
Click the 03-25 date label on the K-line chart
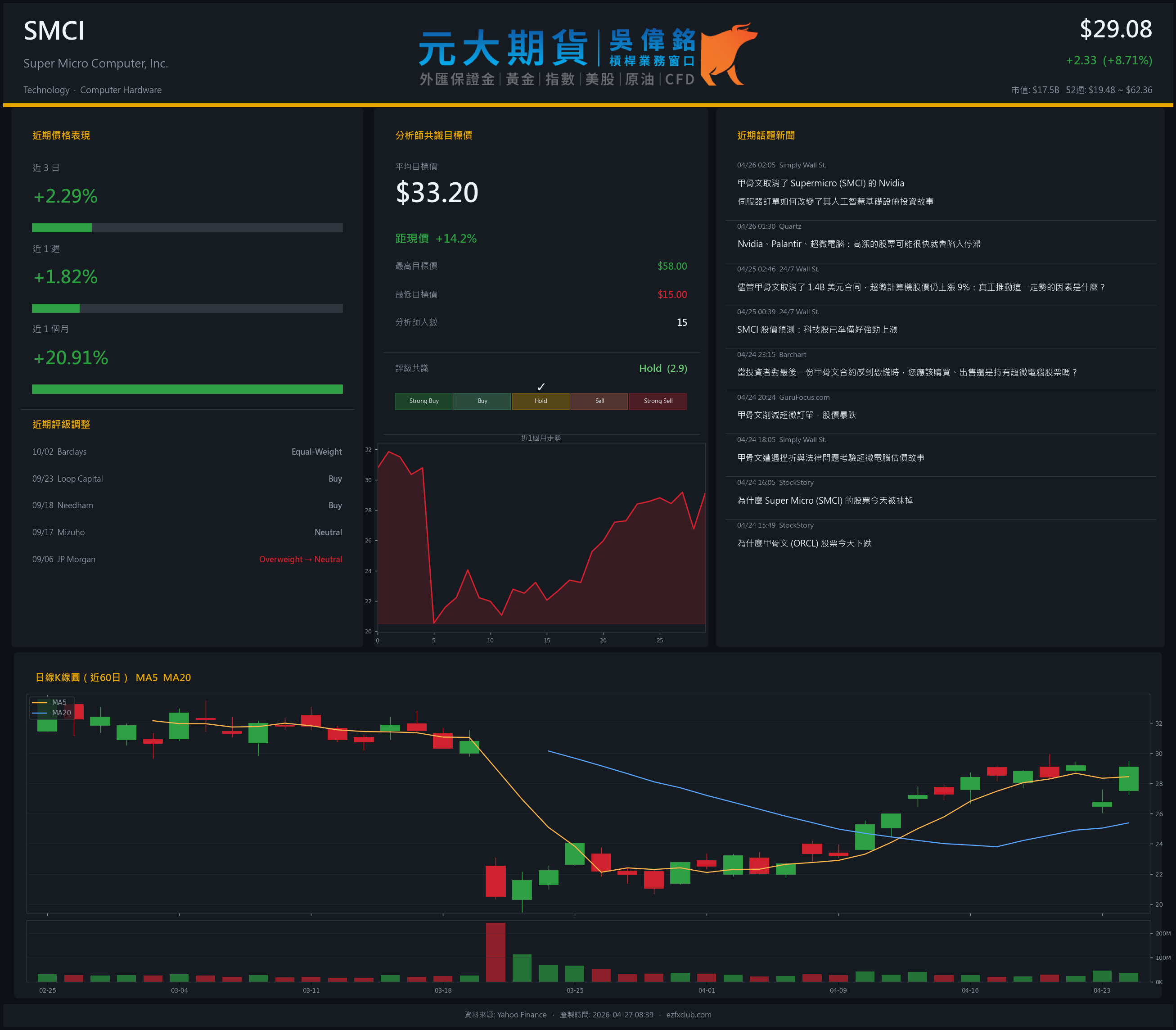(x=575, y=990)
